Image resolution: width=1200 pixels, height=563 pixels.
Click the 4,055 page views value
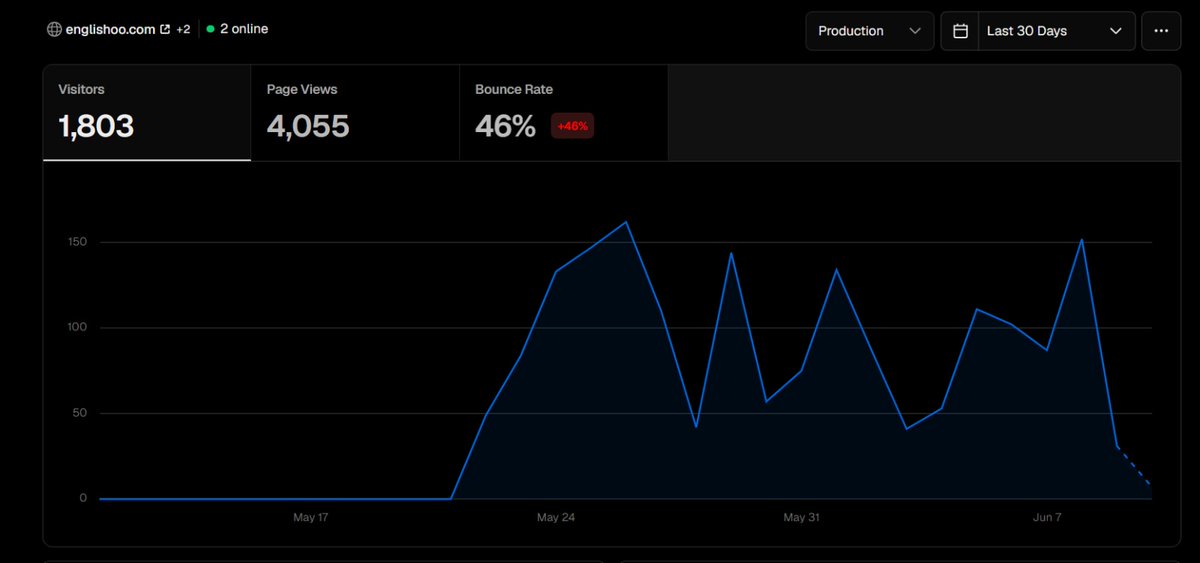point(308,126)
